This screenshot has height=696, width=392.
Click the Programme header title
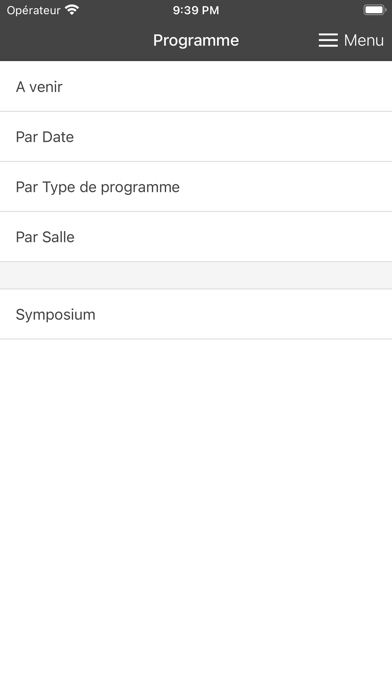(196, 40)
